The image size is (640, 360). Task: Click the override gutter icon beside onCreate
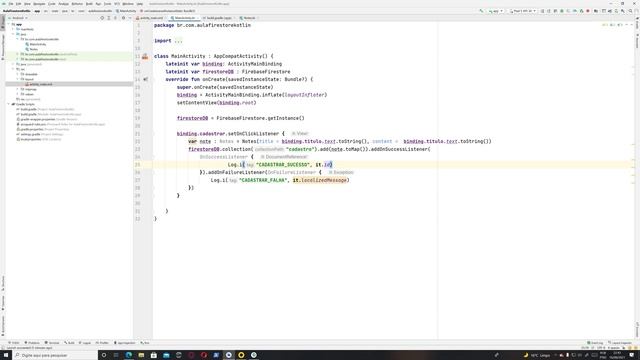(145, 80)
